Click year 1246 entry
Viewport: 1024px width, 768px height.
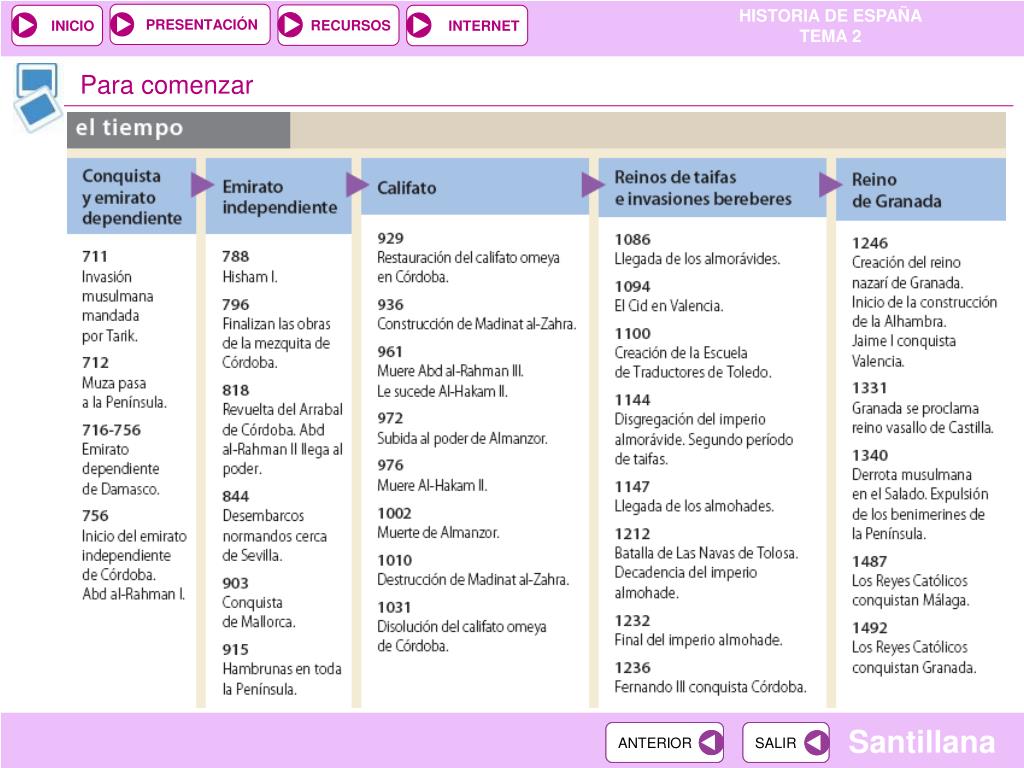pyautogui.click(x=924, y=302)
